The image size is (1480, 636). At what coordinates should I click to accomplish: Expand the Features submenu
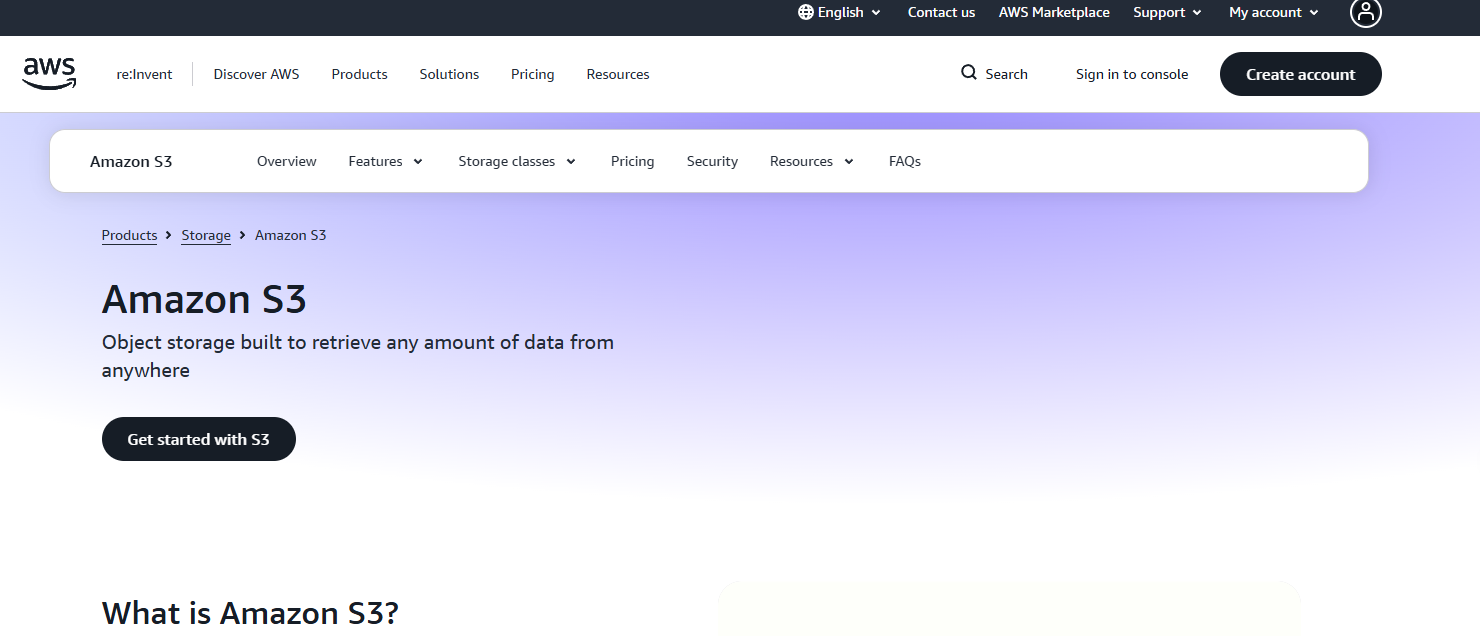386,161
